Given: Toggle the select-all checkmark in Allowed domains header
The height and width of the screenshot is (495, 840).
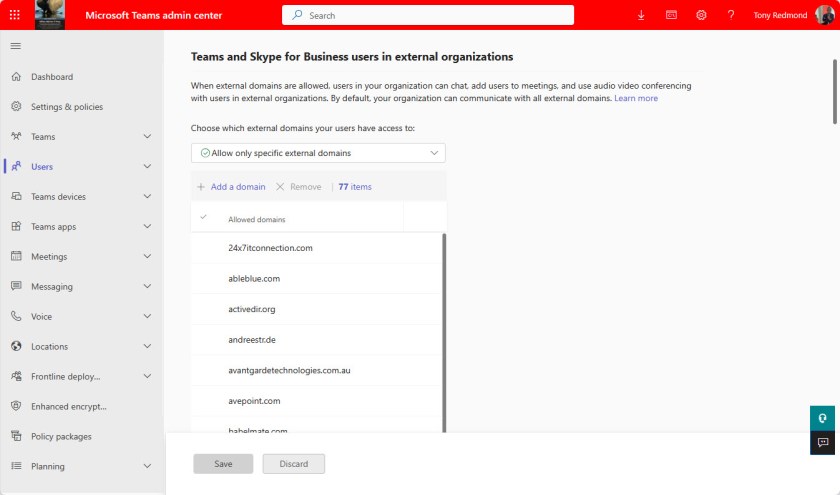Looking at the screenshot, I should click(204, 217).
